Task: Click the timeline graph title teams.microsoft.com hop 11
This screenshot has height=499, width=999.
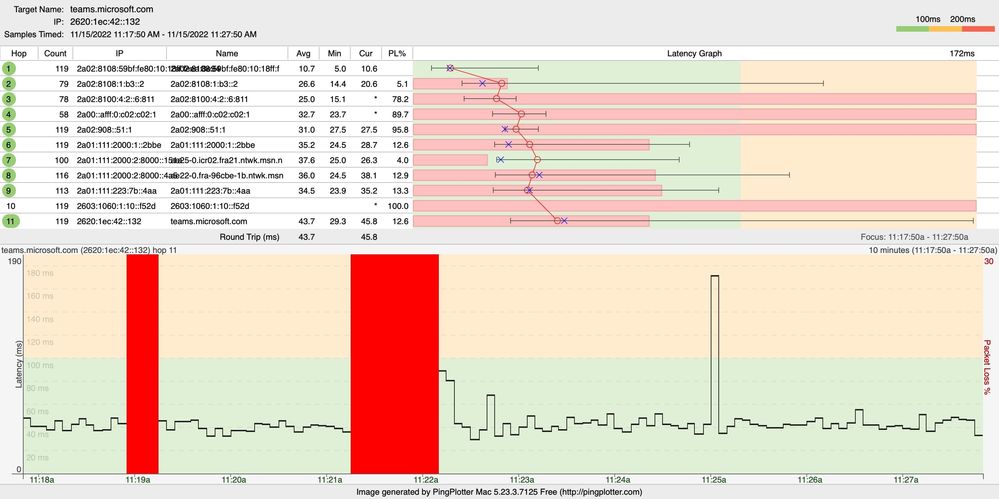Action: click(89, 250)
